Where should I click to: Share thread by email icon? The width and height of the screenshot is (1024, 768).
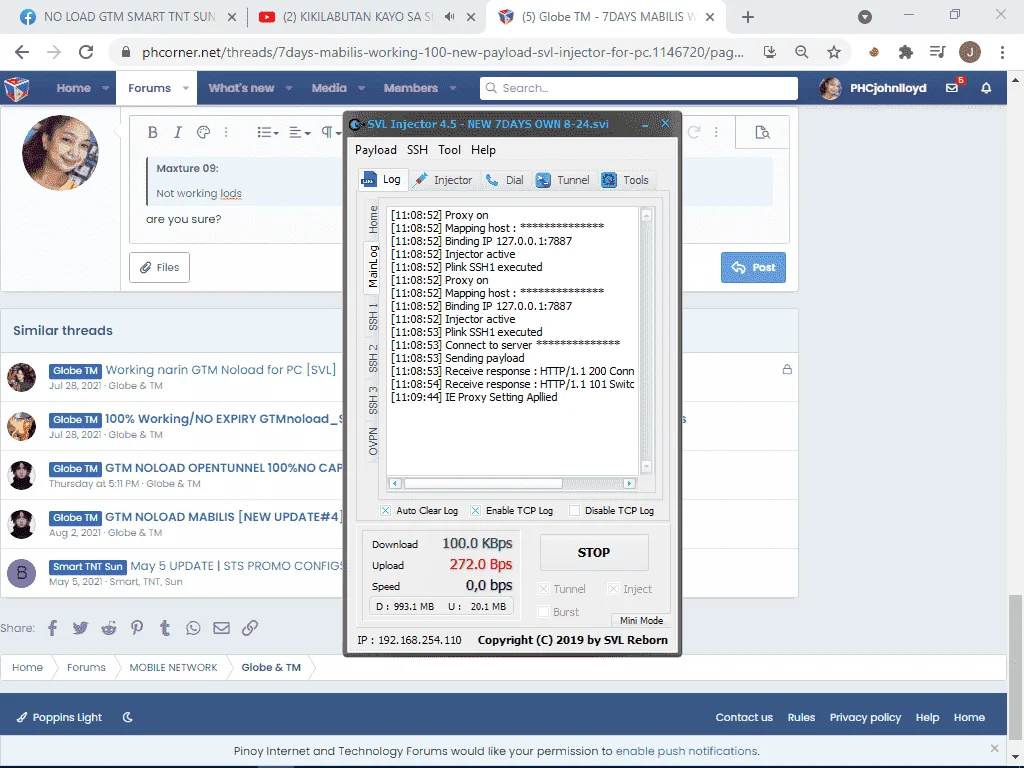[221, 628]
